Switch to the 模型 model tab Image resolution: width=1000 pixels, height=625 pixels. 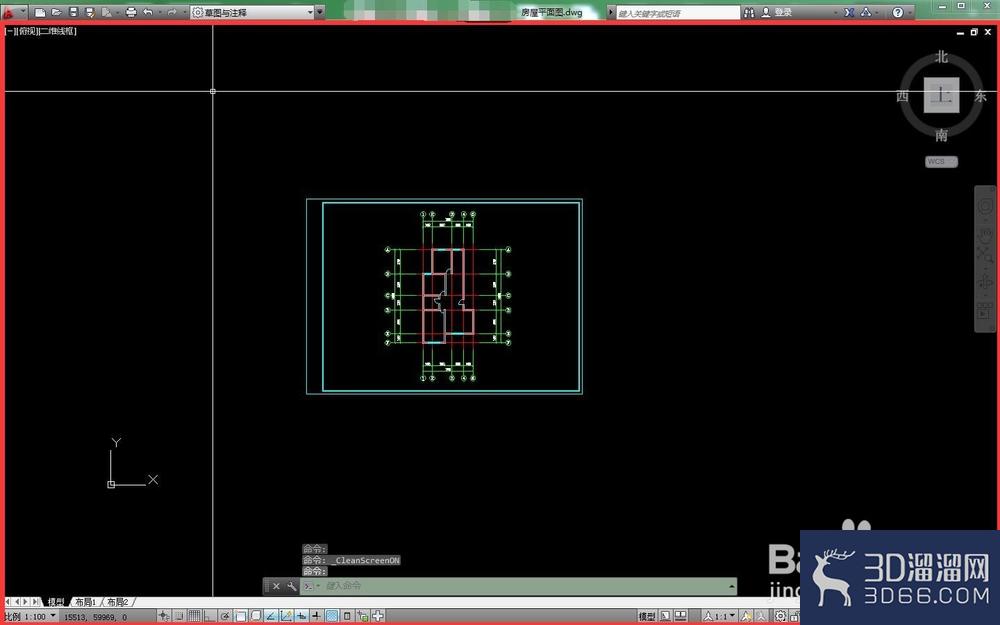tap(56, 601)
